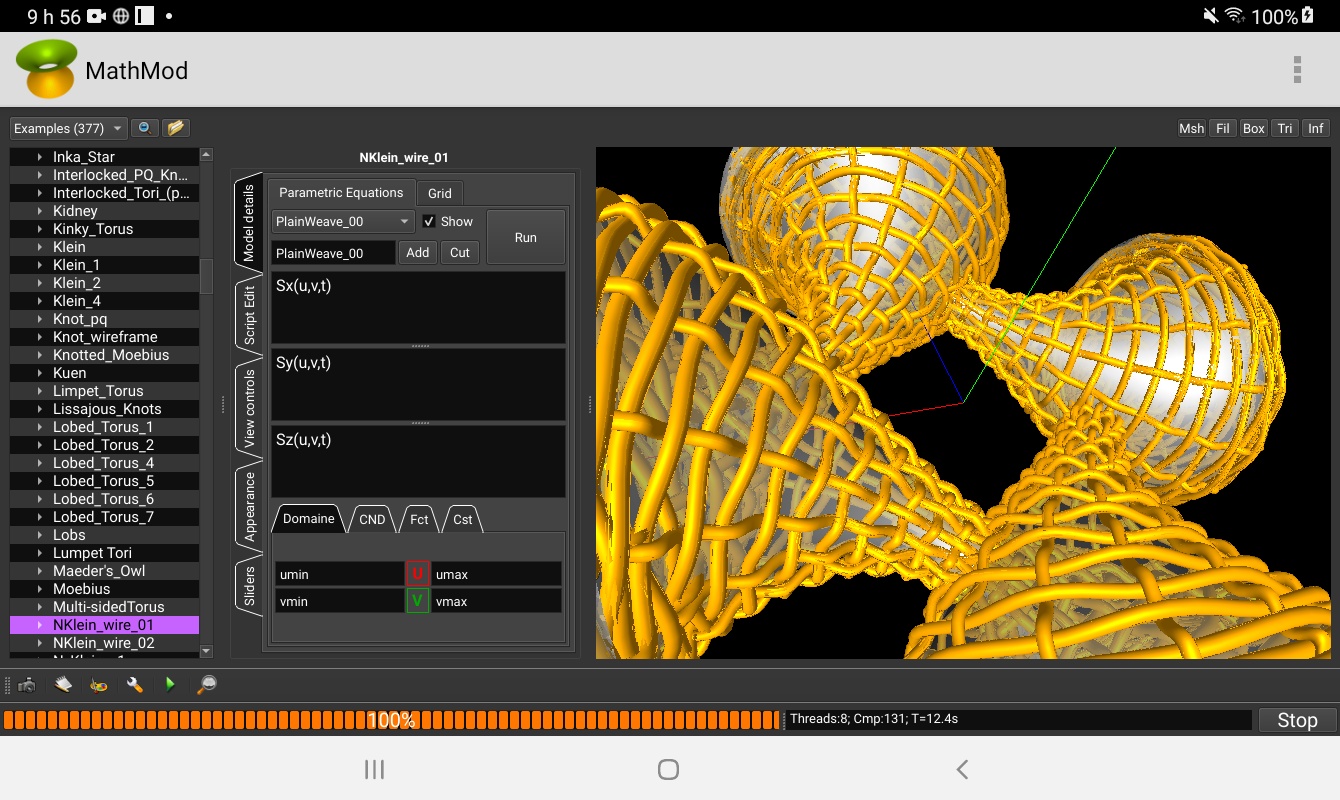Click the Stop button
The image size is (1340, 800).
(1296, 720)
